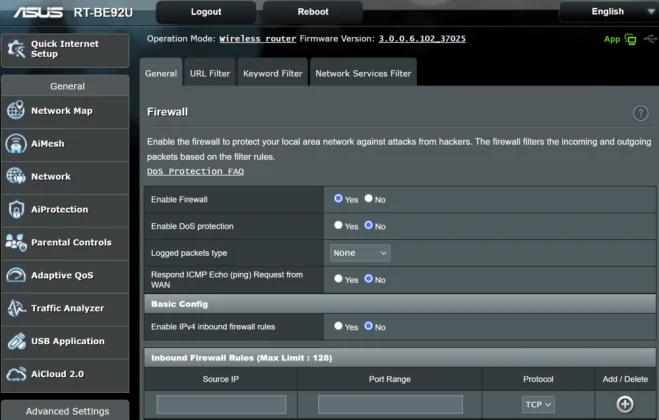Select No for Respond ICMP Echo Request
Screen dimensions: 659x420
[x=369, y=279]
